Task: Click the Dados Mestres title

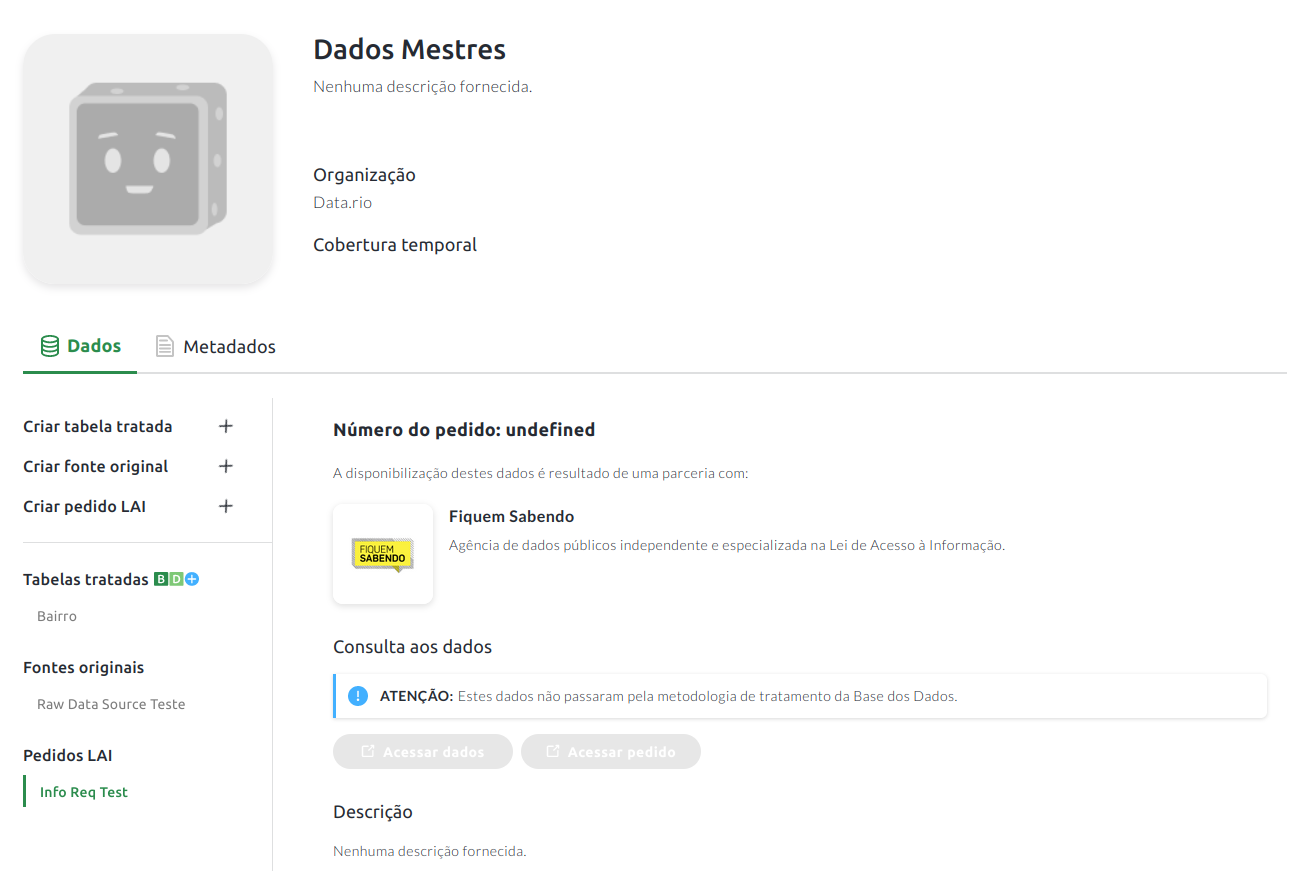Action: pyautogui.click(x=410, y=49)
